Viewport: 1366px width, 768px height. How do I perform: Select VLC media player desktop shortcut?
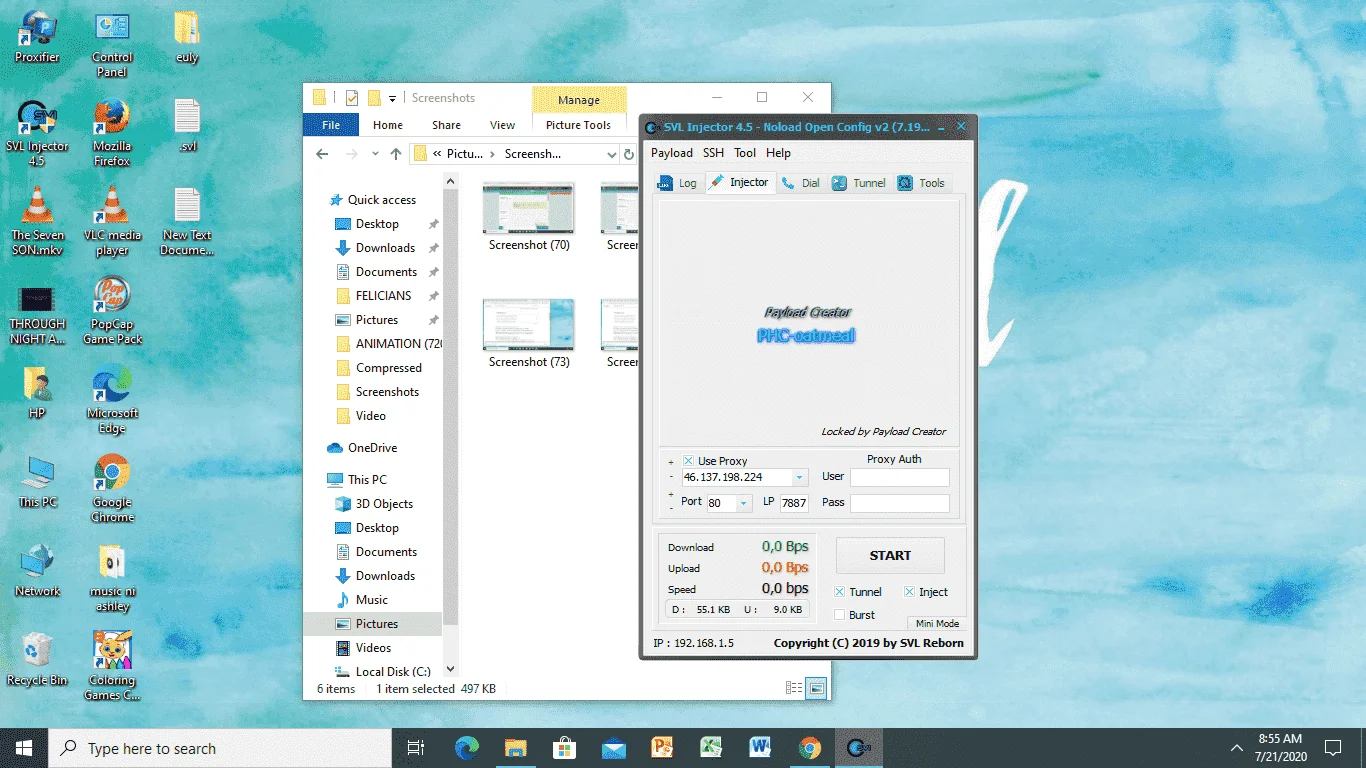pyautogui.click(x=112, y=221)
